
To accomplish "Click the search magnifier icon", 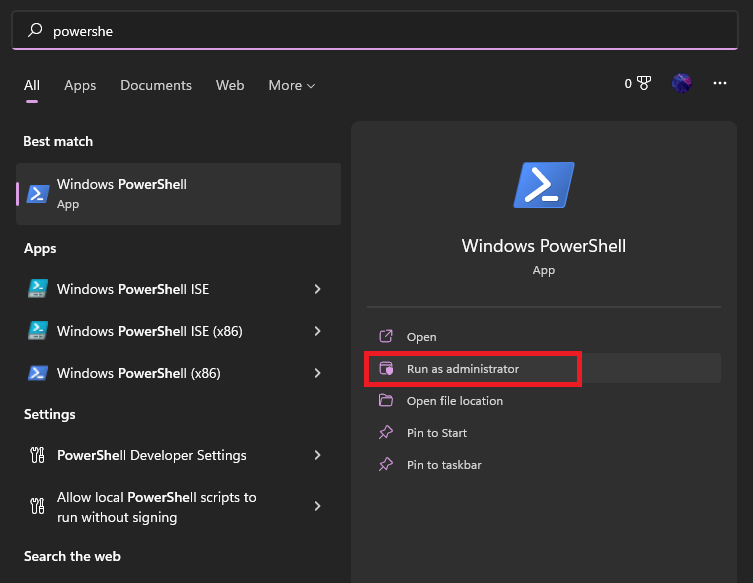I will tap(35, 30).
